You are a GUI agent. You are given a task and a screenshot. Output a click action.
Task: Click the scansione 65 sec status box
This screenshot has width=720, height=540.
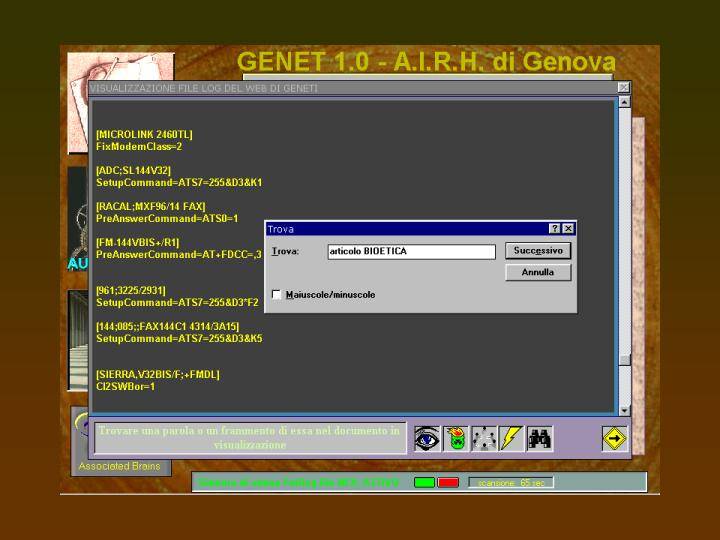point(511,483)
